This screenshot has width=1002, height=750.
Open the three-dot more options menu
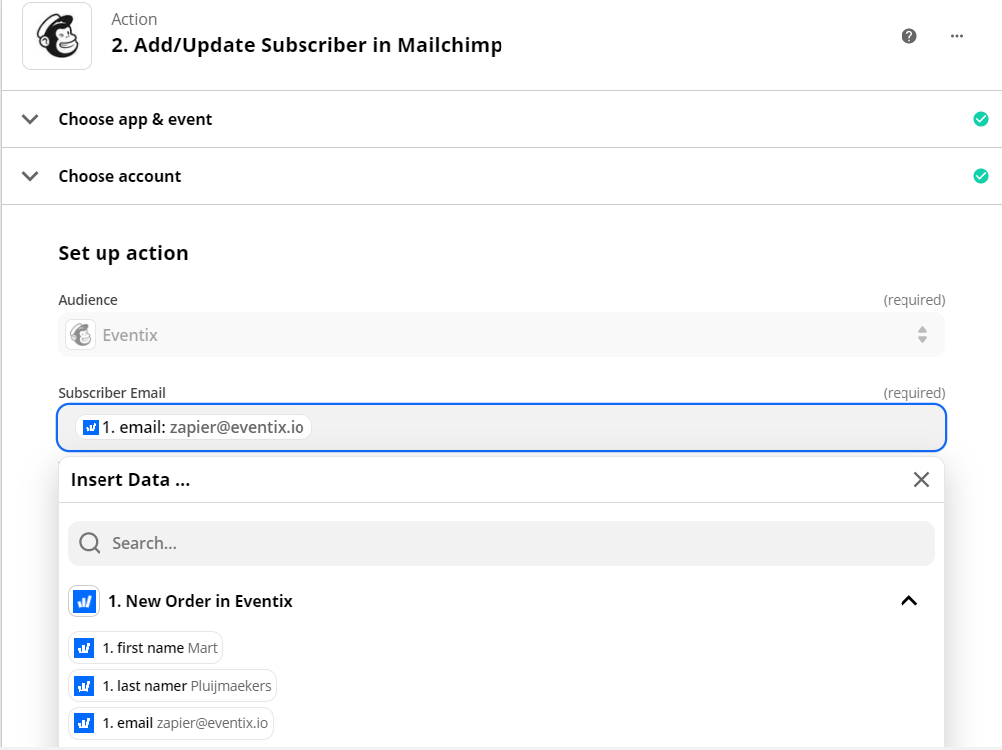957,36
